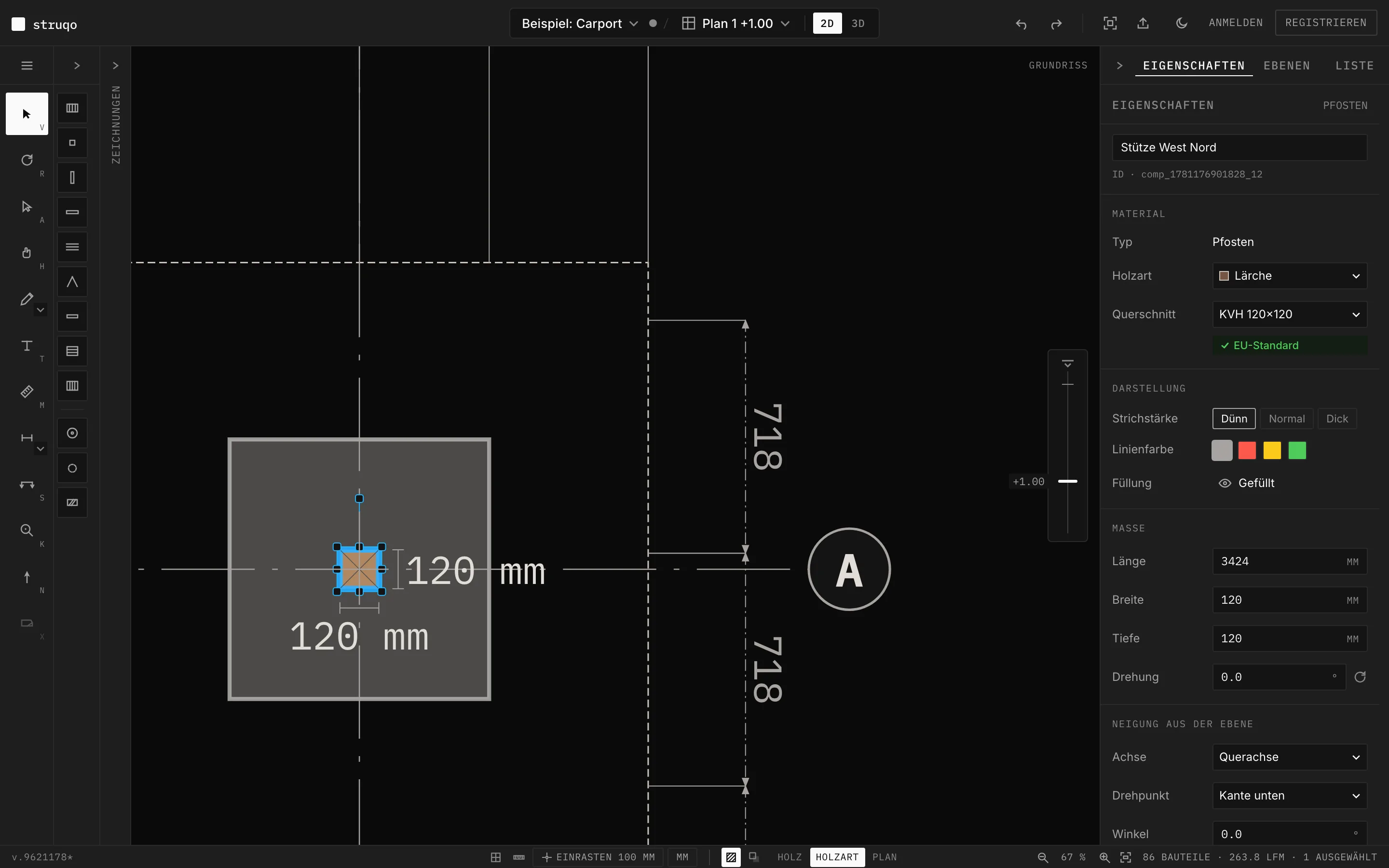Toggle dark mode moon icon
1389x868 pixels.
(1181, 23)
